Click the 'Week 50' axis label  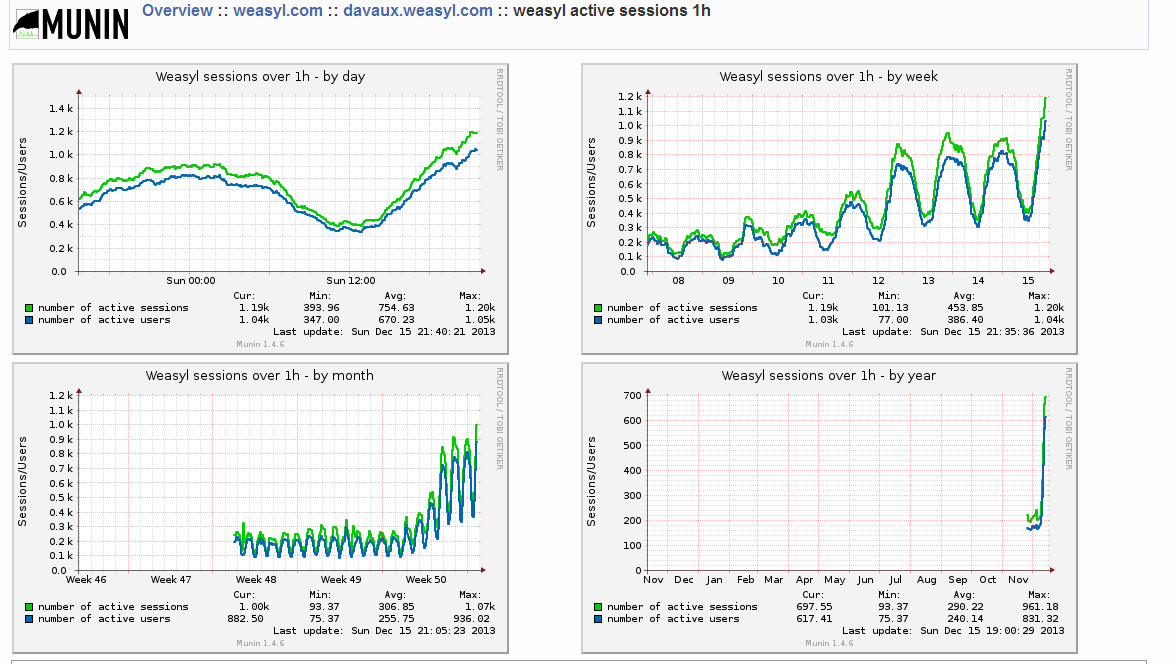tap(426, 579)
